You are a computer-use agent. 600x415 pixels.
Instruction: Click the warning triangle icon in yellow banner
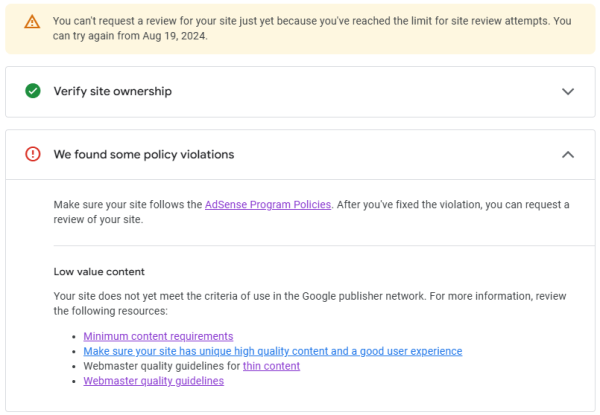33,20
